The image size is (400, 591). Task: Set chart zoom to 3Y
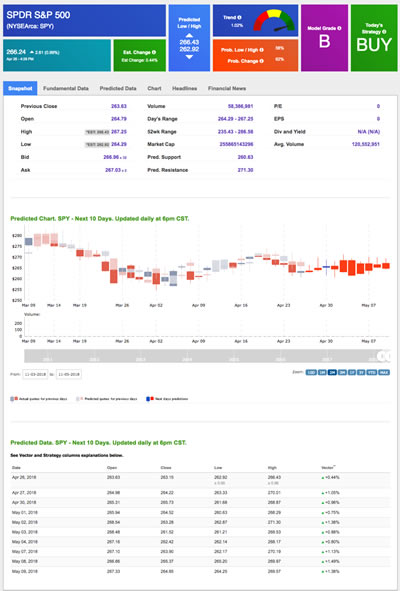pos(361,372)
